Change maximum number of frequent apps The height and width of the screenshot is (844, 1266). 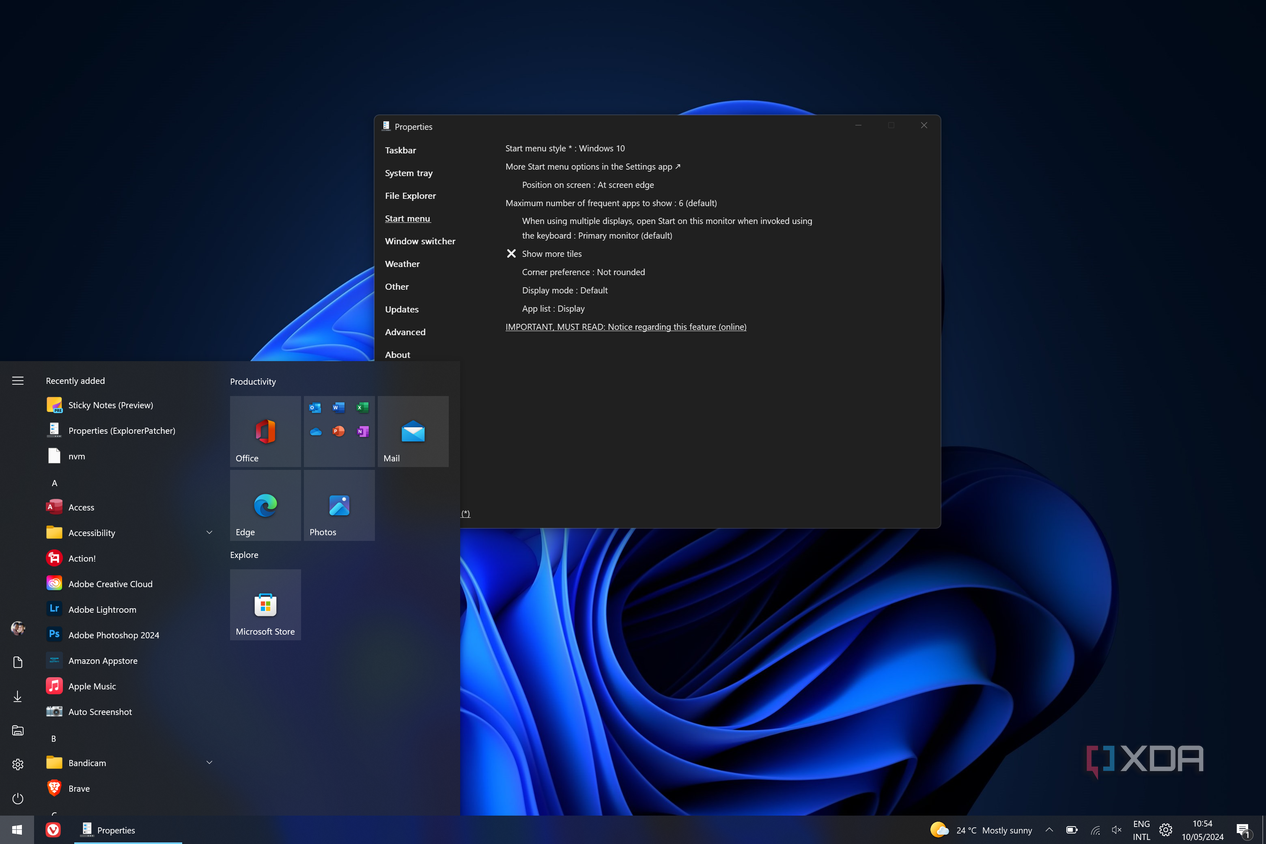[x=611, y=203]
